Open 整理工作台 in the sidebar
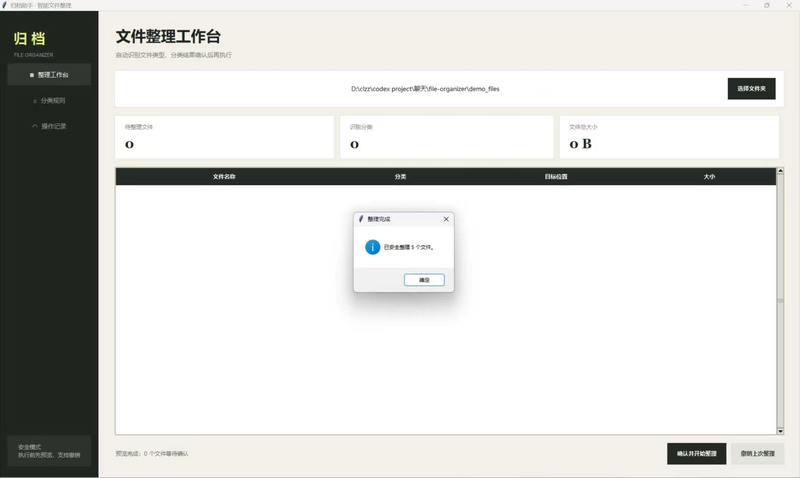Image resolution: width=800 pixels, height=478 pixels. (x=49, y=74)
